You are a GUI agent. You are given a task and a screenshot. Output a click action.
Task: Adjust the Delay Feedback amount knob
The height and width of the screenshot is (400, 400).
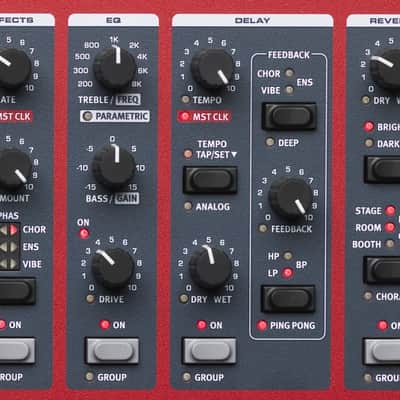click(x=290, y=198)
